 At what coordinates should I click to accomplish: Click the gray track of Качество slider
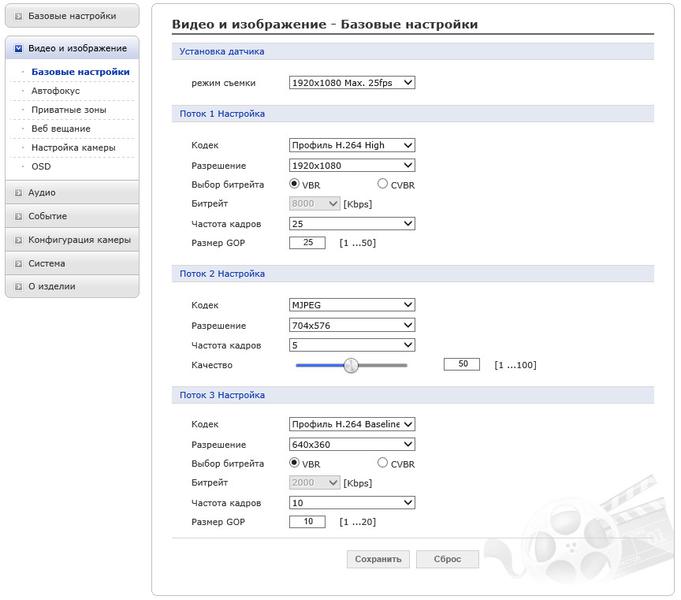[x=383, y=365]
